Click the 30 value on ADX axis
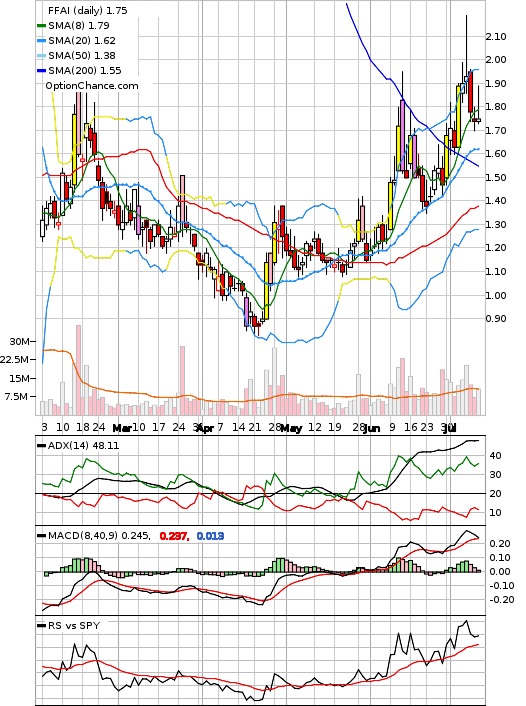 (x=495, y=475)
